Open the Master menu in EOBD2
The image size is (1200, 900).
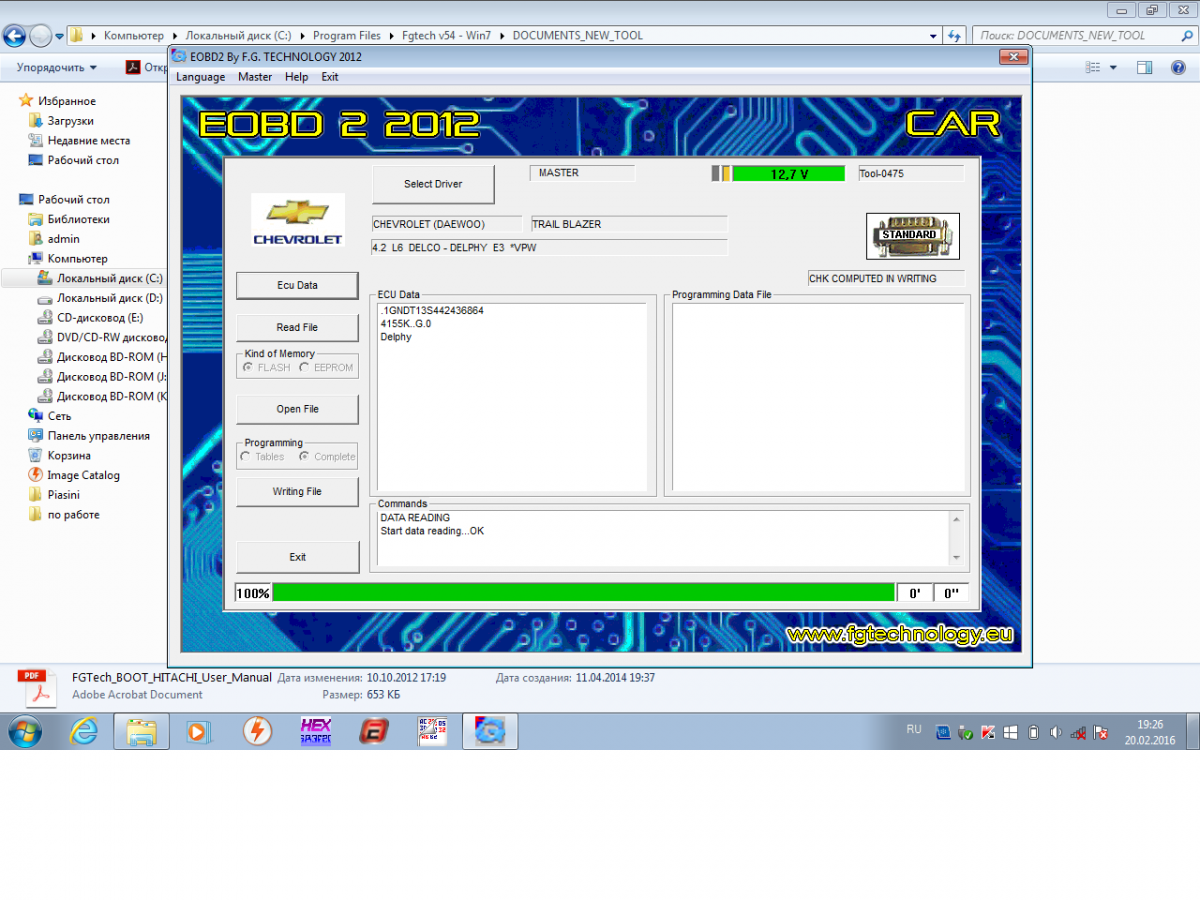255,77
